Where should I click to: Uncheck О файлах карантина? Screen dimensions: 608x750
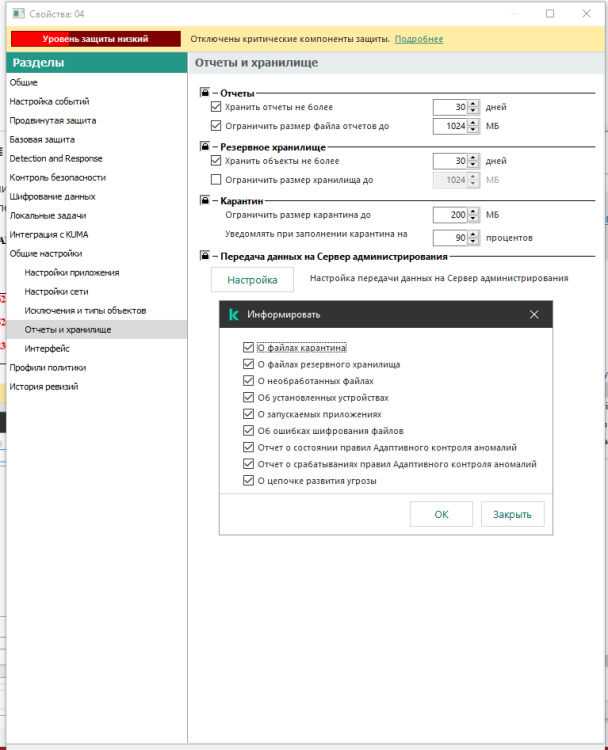point(248,347)
